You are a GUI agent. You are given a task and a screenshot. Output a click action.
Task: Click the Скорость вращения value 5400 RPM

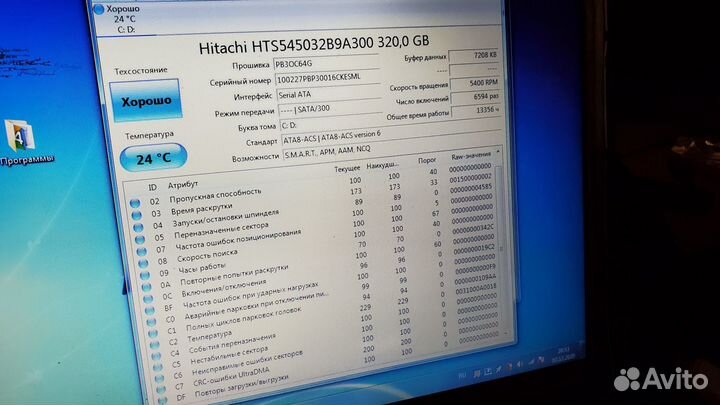pos(474,83)
